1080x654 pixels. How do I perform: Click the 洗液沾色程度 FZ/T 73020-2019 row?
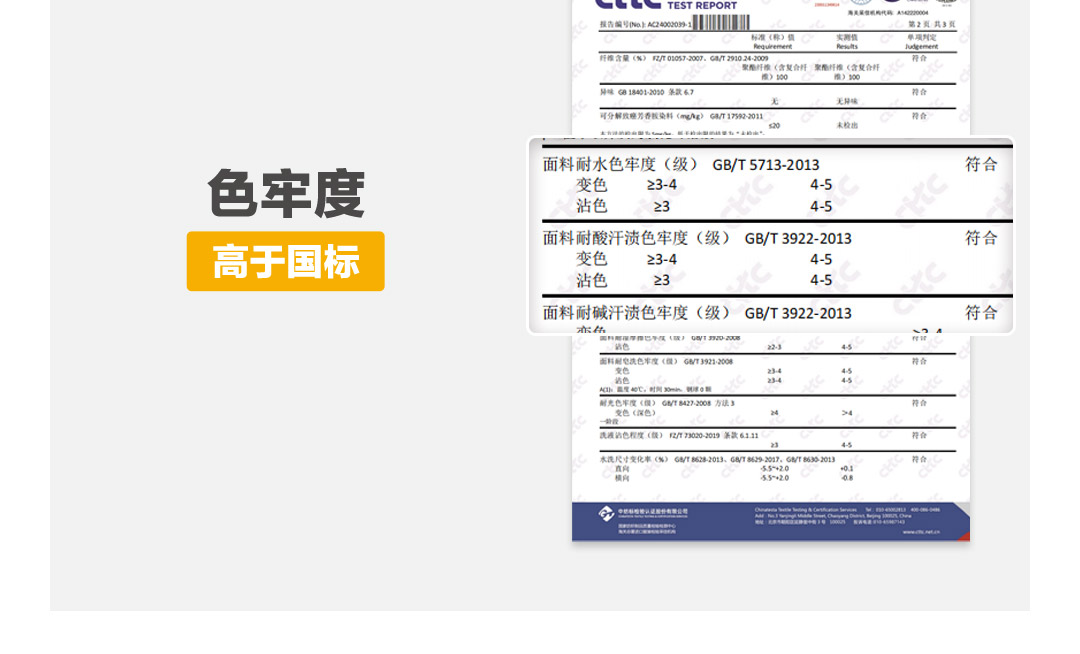[x=679, y=435]
